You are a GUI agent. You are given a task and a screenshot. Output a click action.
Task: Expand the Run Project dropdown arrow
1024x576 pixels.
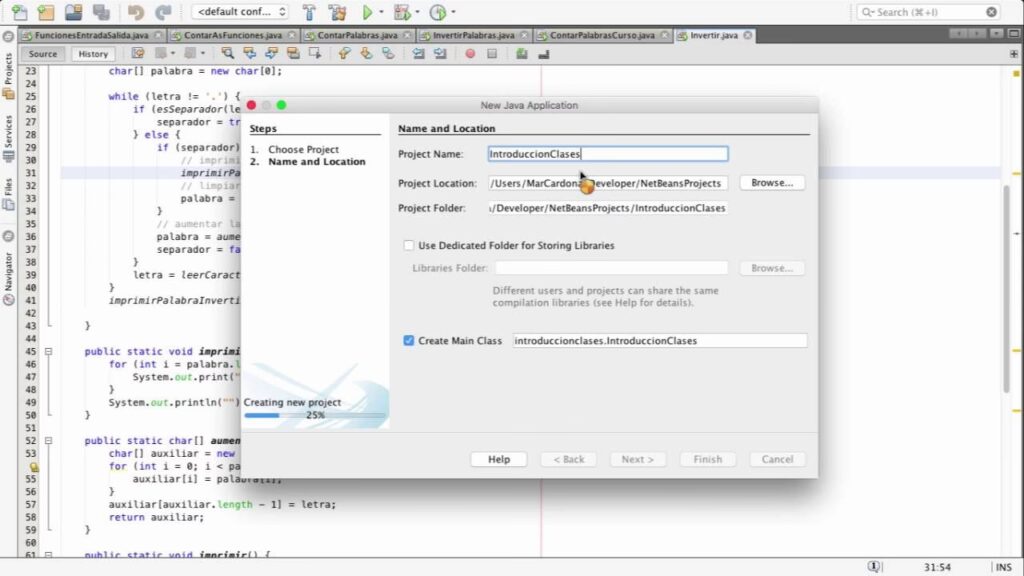coord(381,13)
